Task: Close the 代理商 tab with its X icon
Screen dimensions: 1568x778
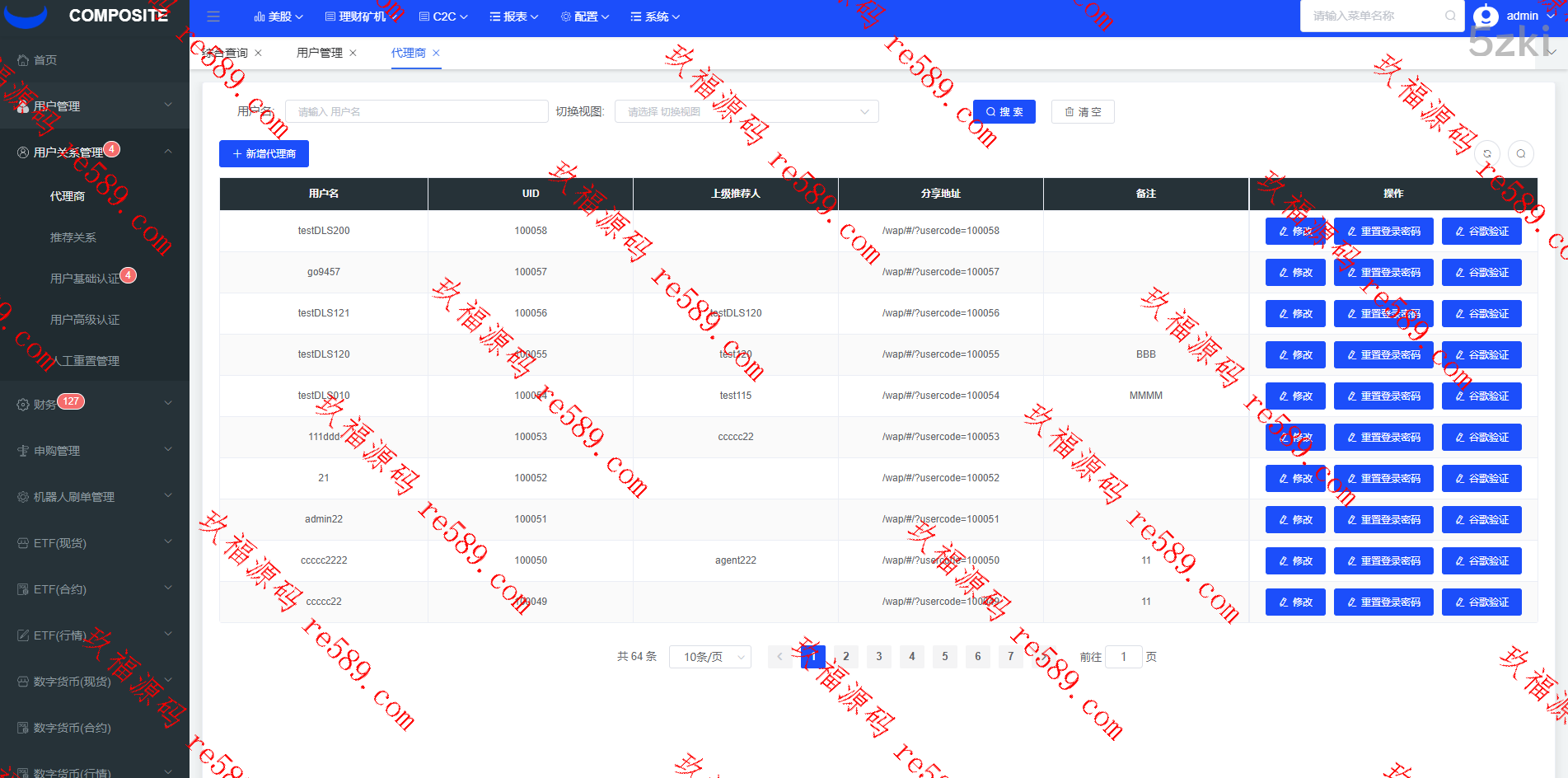Action: [437, 53]
